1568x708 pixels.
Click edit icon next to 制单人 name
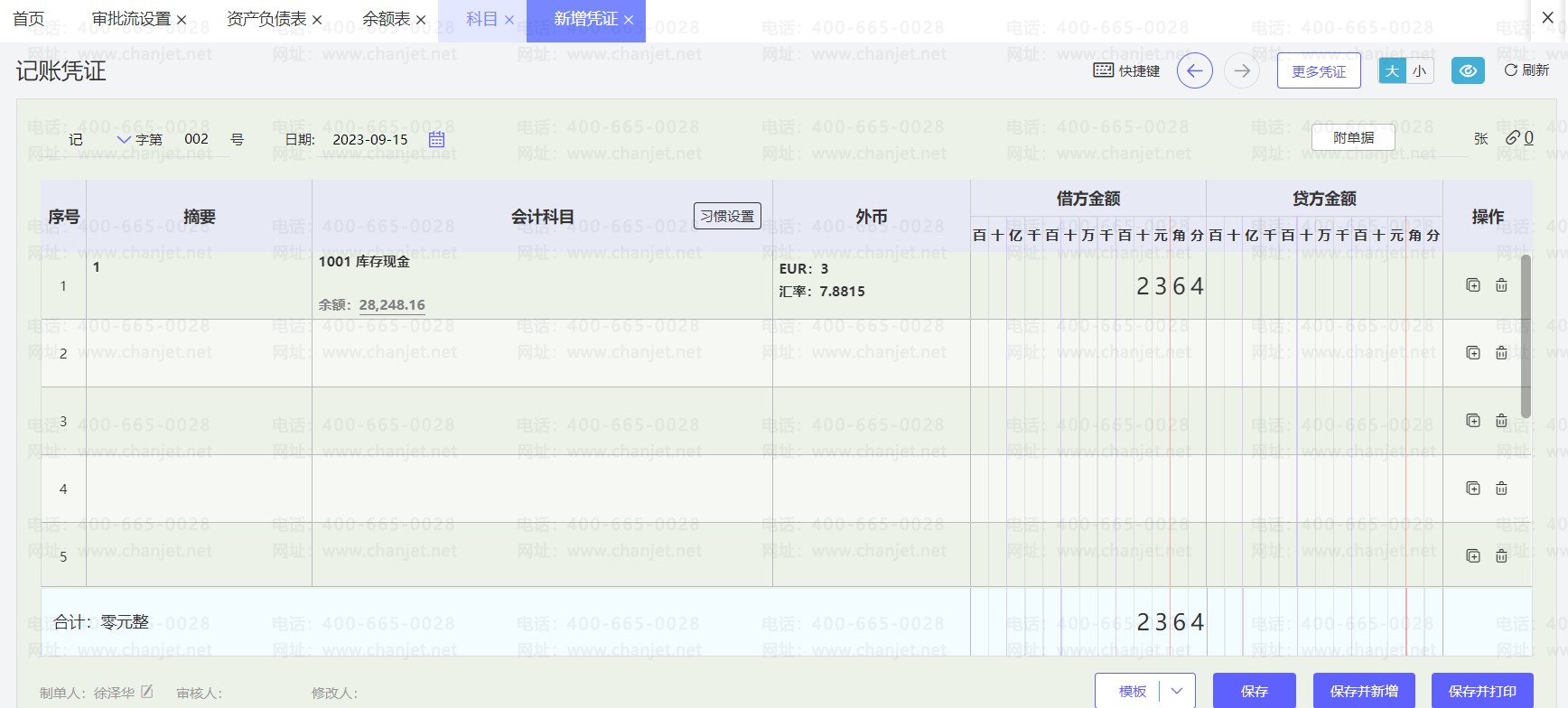(147, 692)
